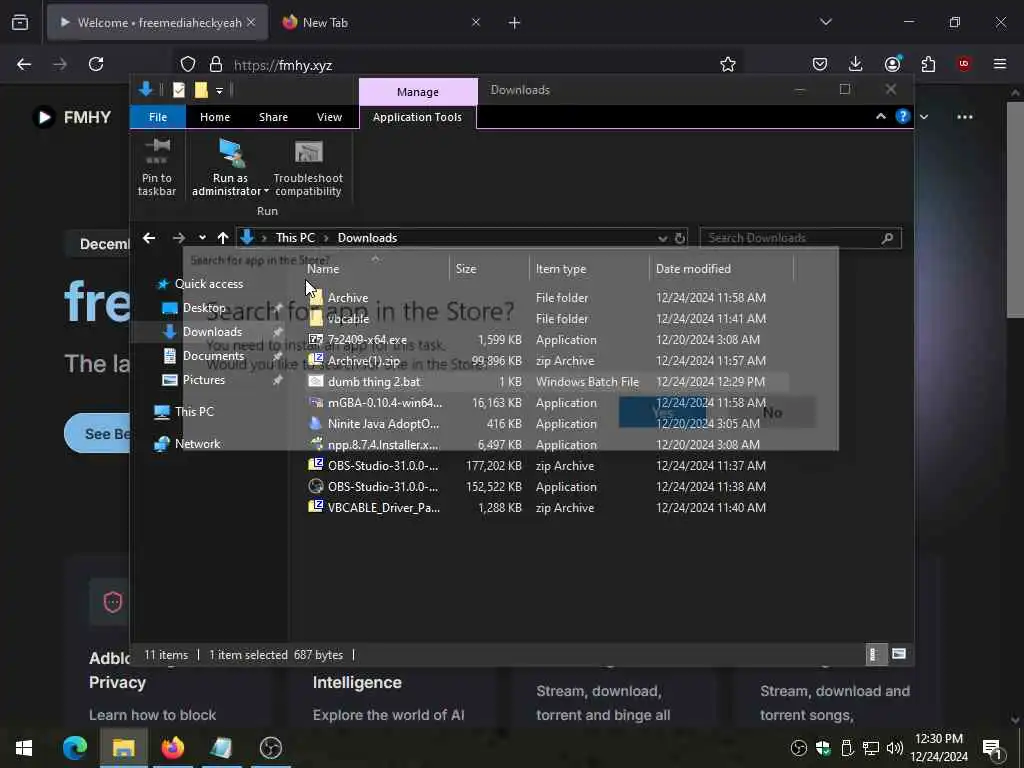Click Run as administrator icon
Image resolution: width=1024 pixels, height=768 pixels.
point(231,153)
